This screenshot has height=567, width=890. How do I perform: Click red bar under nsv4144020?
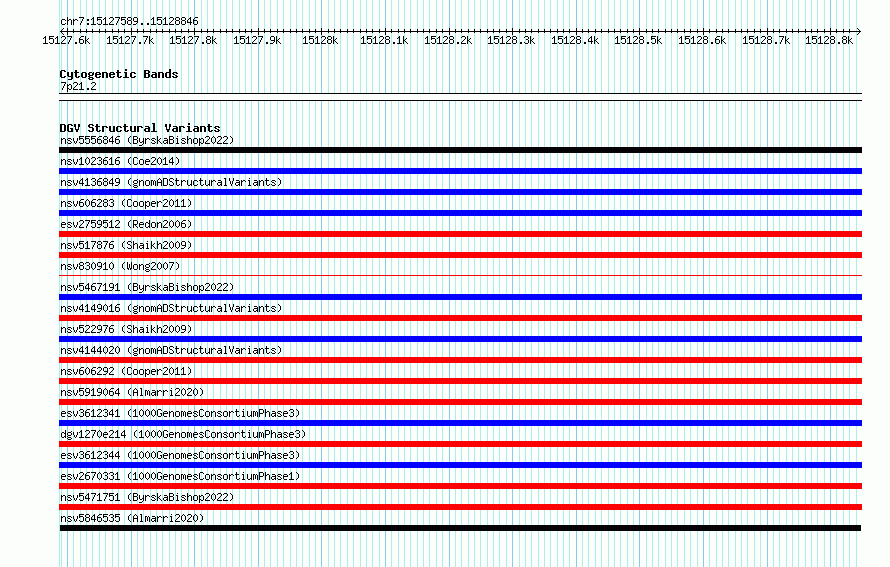(460, 360)
